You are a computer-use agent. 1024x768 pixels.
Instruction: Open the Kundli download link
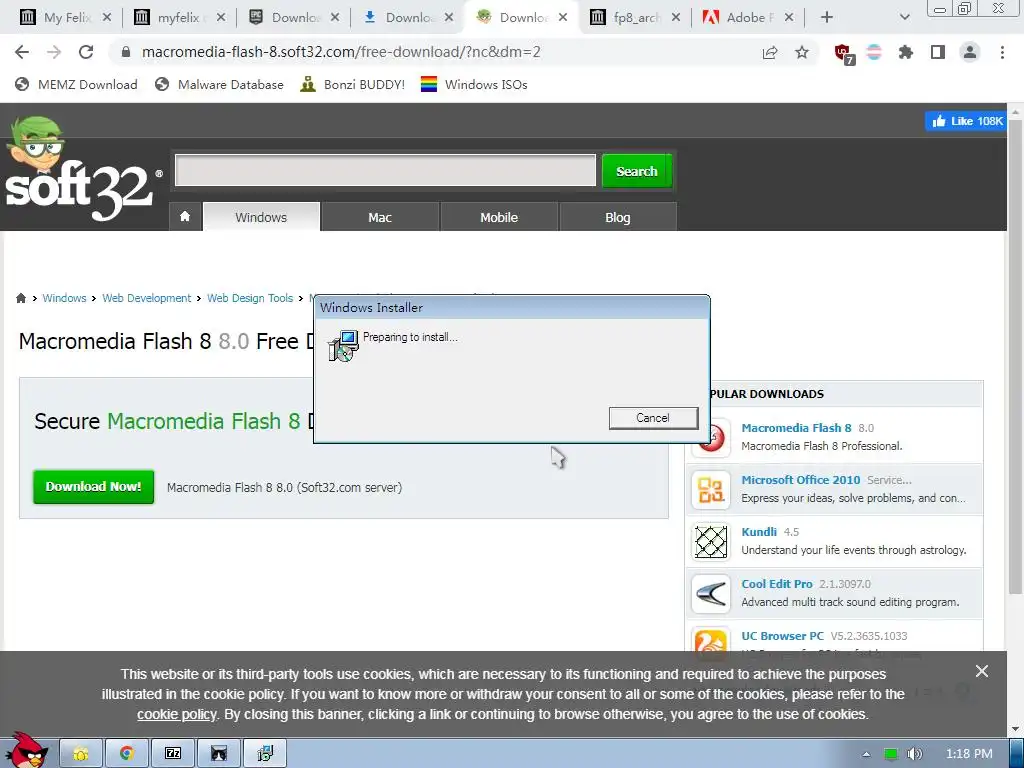759,532
